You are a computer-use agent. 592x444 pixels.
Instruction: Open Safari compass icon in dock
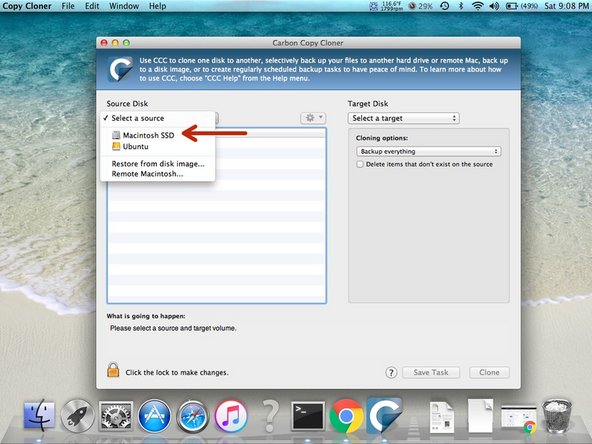192,416
